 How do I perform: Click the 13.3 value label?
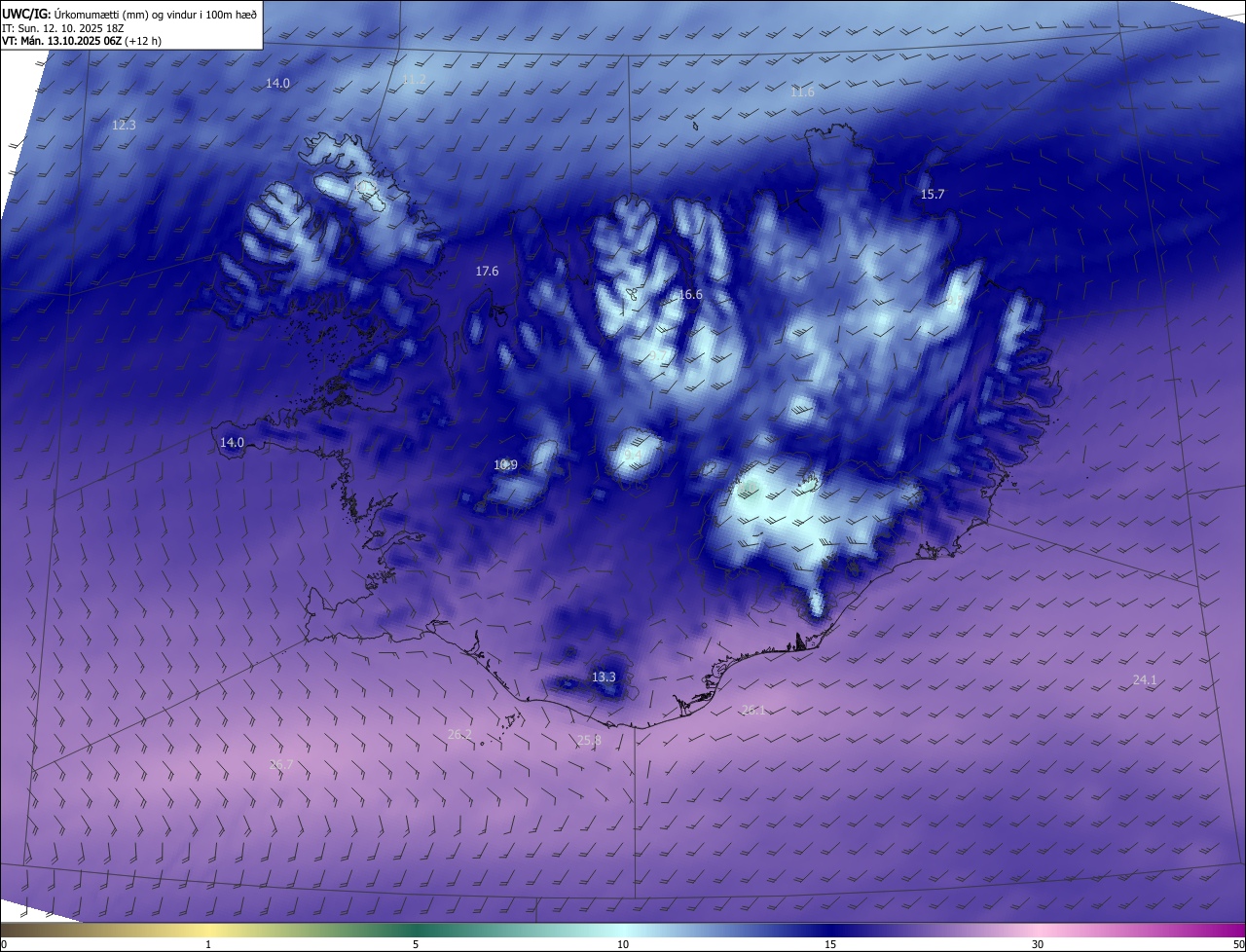604,677
